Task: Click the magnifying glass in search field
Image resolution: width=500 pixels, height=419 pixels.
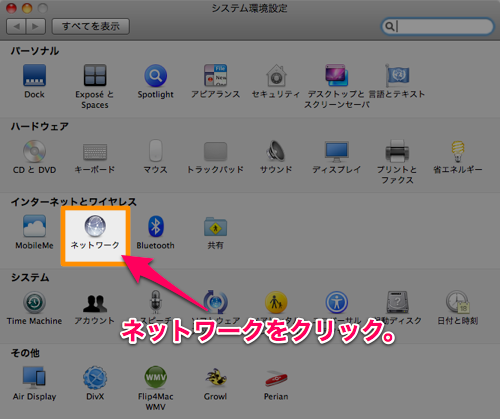Action: pyautogui.click(x=389, y=26)
